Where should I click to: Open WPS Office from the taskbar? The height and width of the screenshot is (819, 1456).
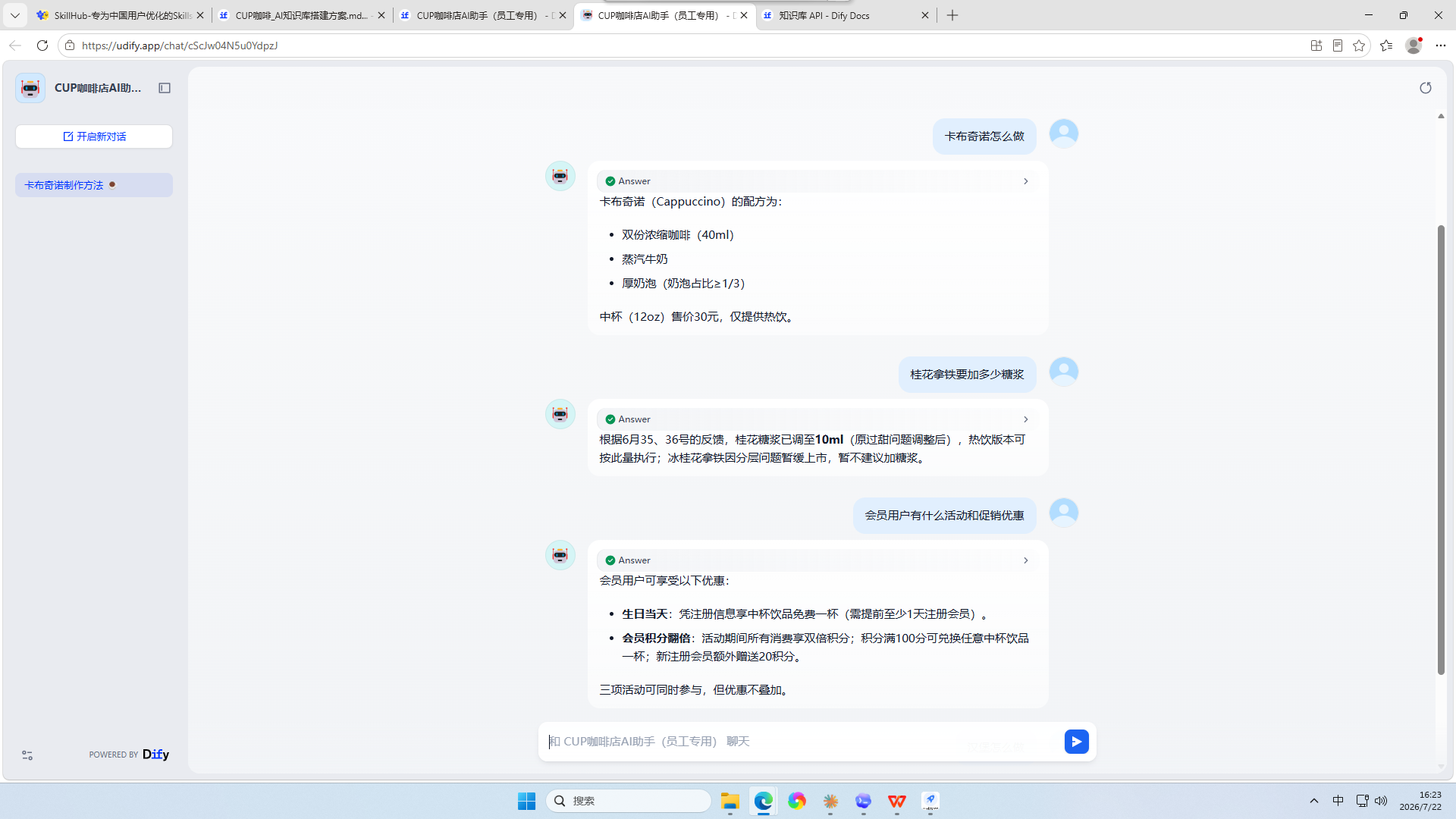click(x=897, y=801)
